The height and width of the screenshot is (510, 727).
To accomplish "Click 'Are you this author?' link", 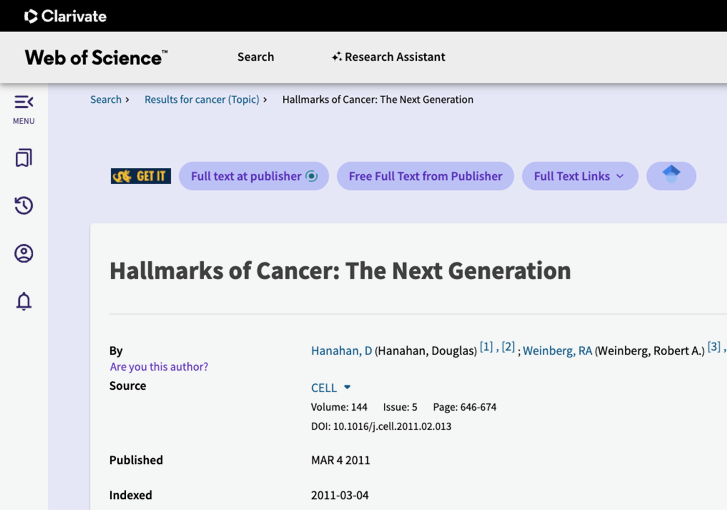I will click(x=159, y=367).
